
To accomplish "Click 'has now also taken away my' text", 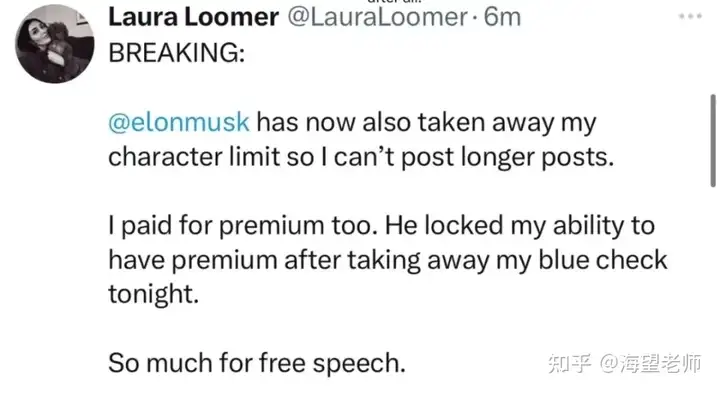I will coord(426,123).
